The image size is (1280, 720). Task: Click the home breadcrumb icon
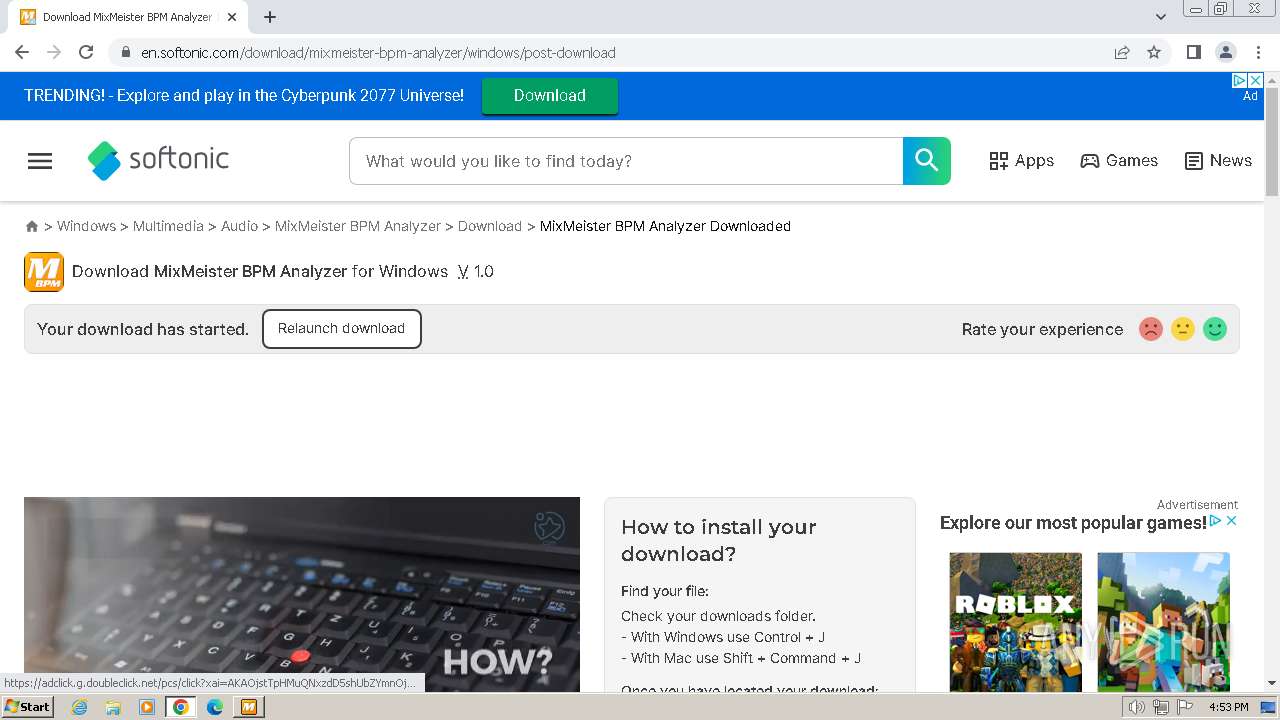[32, 227]
